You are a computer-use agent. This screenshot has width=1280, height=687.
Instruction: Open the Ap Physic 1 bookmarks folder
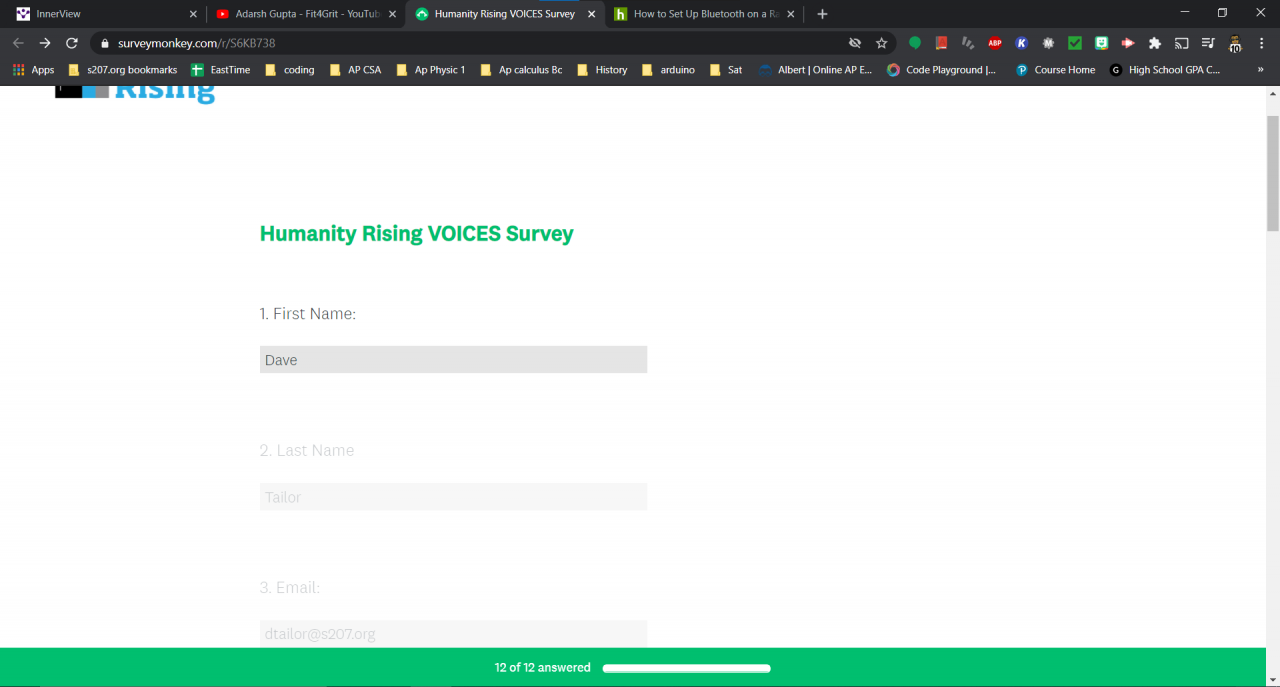(x=431, y=70)
